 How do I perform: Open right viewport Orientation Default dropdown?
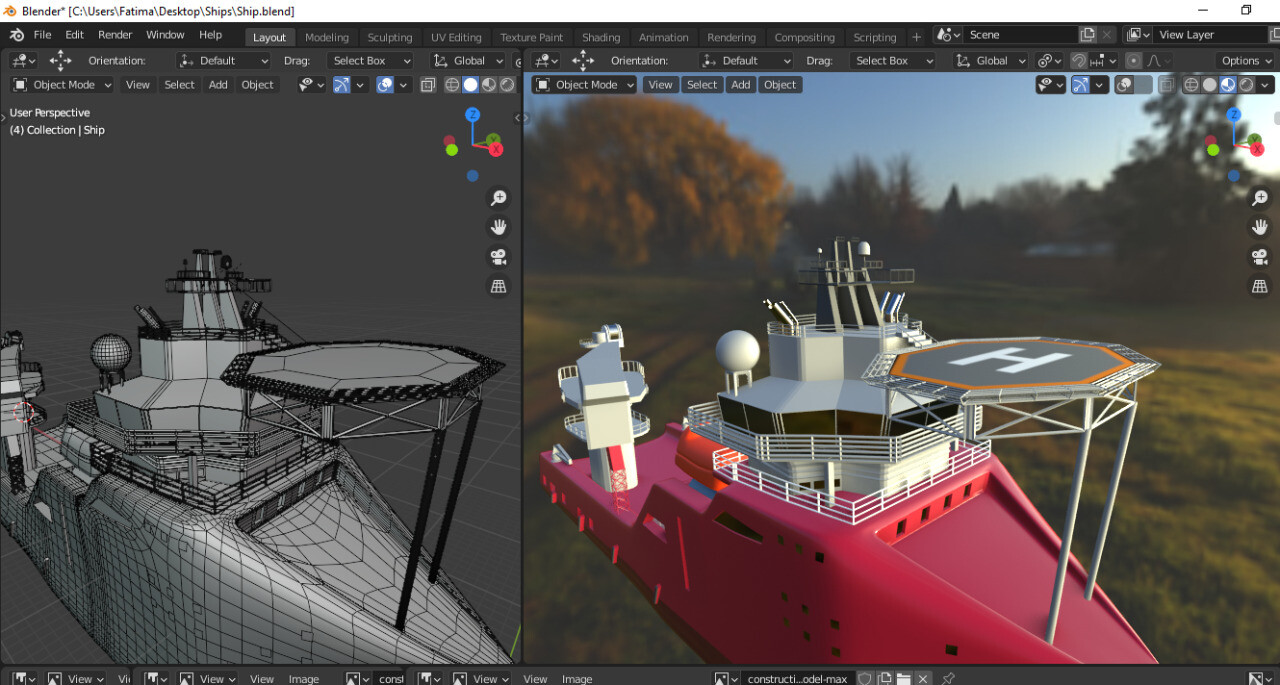pos(746,61)
